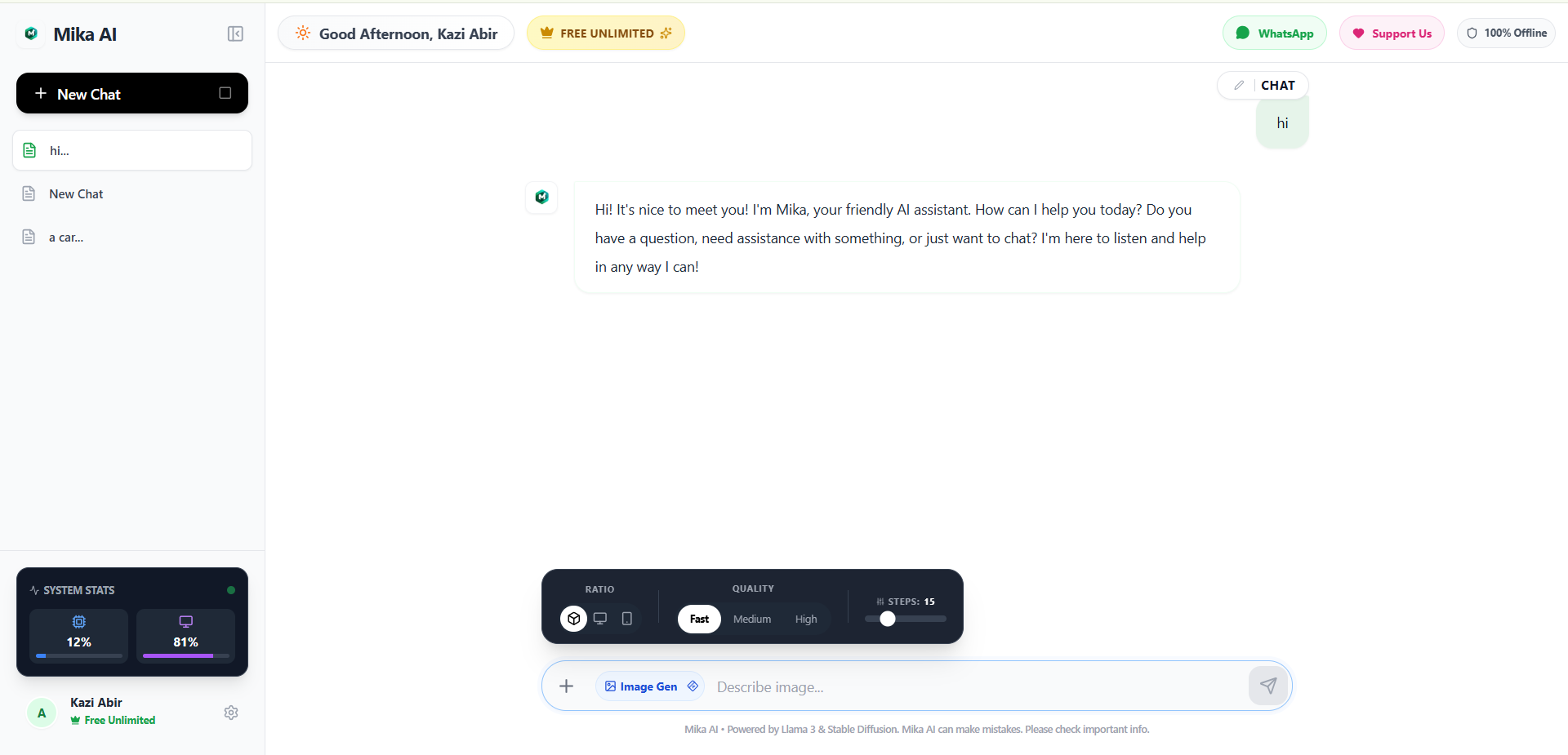Choose the landscape monitor ratio icon

(x=600, y=619)
